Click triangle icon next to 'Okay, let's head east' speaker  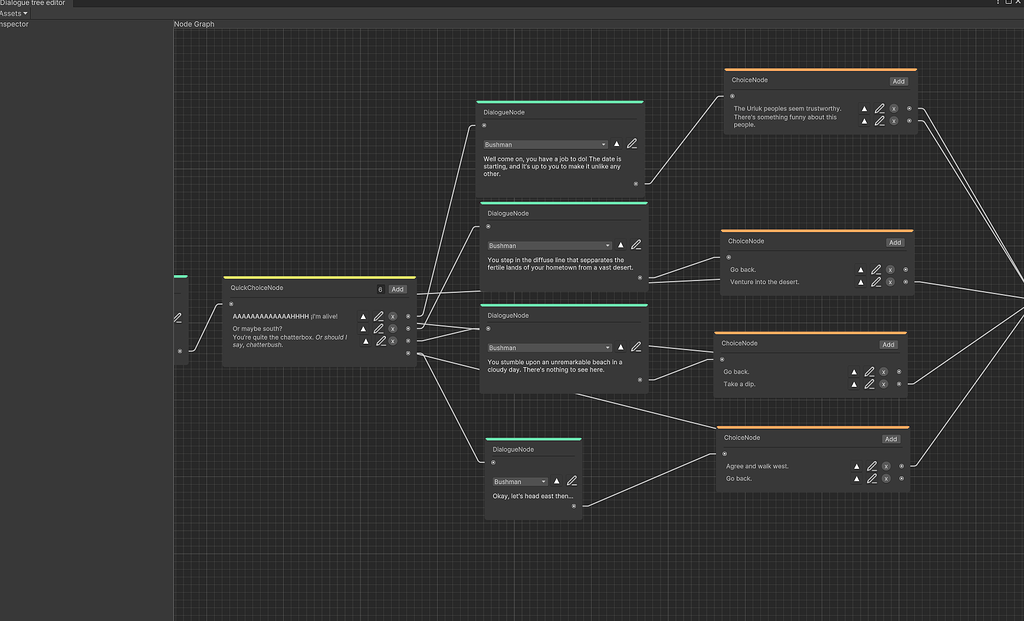tap(557, 481)
